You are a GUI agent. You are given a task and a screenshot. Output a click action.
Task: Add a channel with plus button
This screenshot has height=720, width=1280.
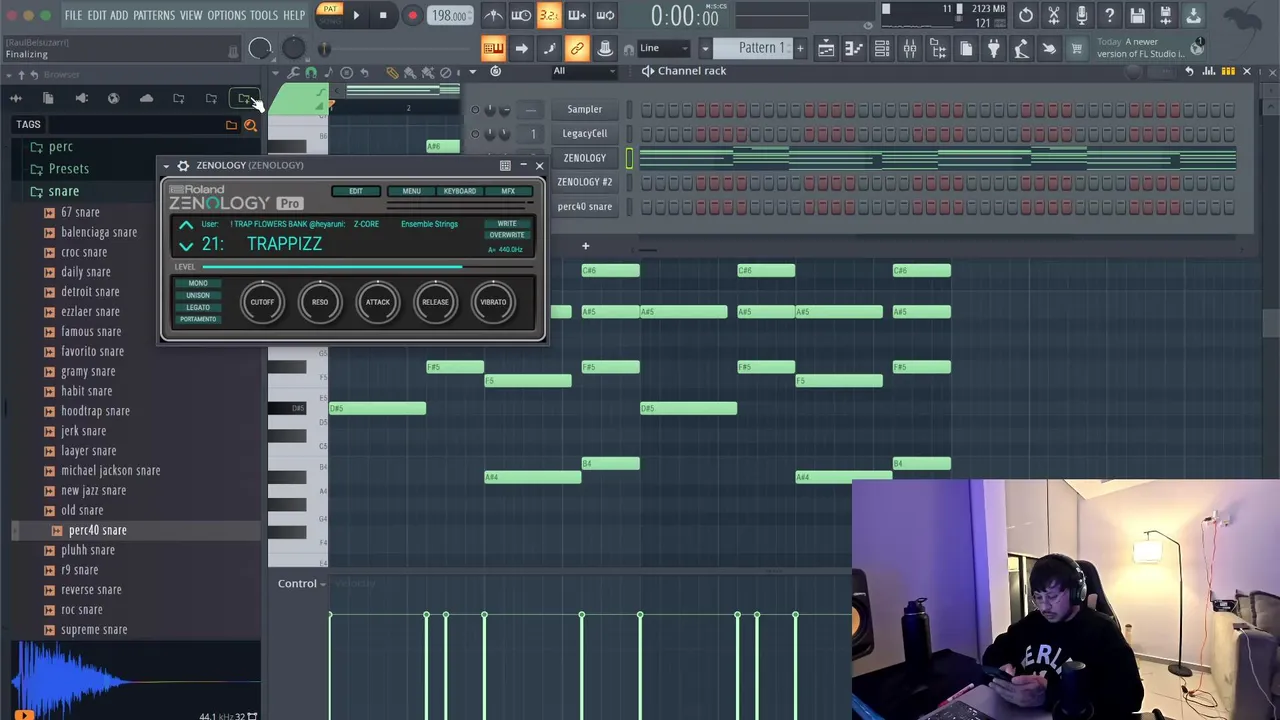(585, 246)
